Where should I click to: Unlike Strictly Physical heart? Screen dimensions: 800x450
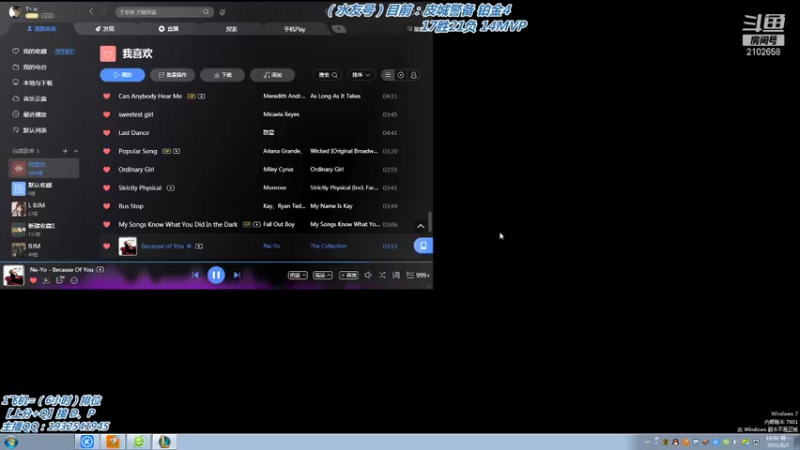click(107, 188)
